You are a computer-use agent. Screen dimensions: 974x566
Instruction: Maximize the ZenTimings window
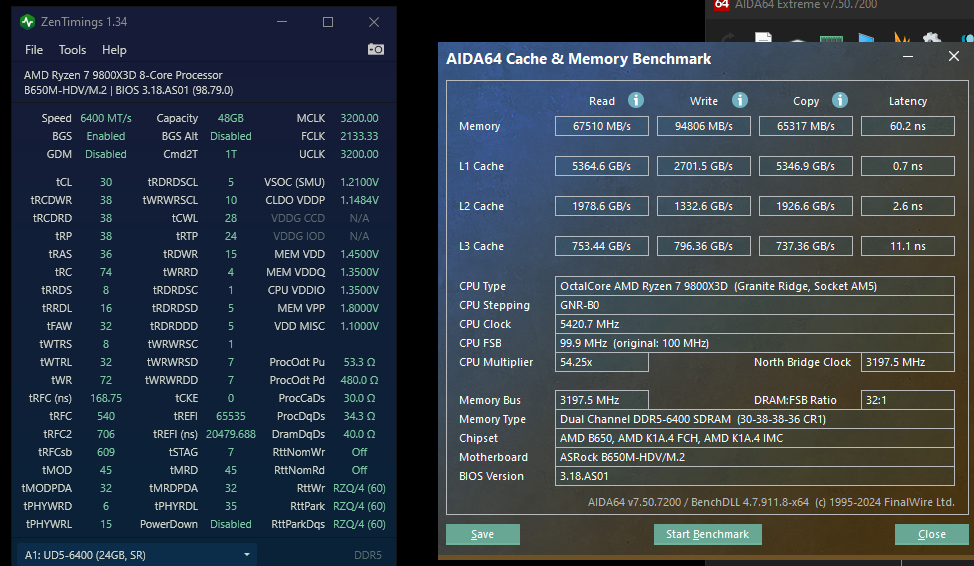point(328,22)
